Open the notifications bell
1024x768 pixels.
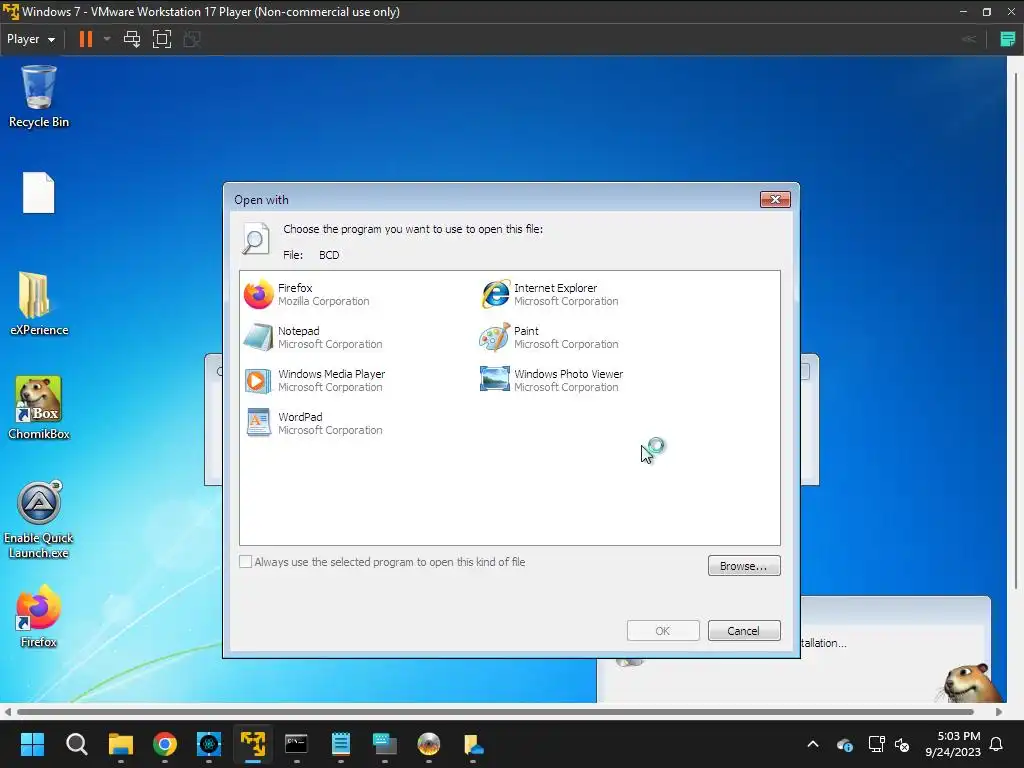coord(997,744)
